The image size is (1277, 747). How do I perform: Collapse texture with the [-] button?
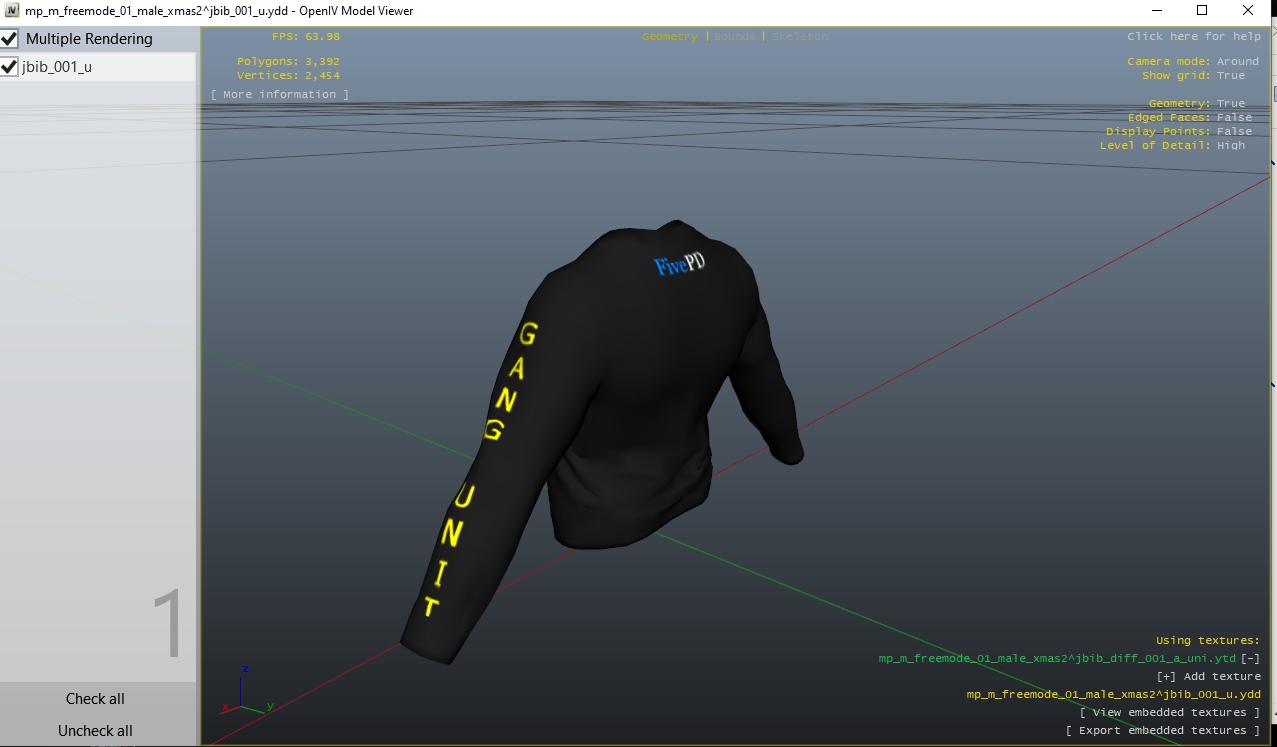click(1250, 658)
